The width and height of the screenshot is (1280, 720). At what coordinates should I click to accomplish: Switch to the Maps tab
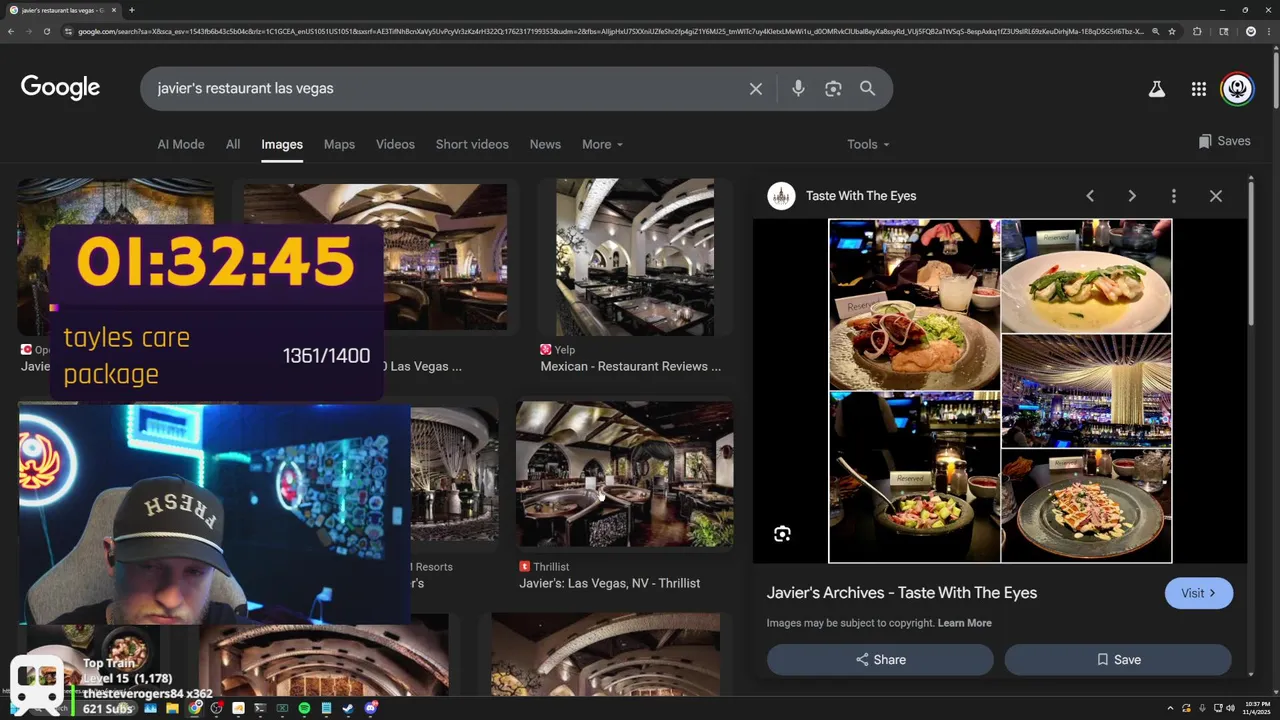coord(339,144)
